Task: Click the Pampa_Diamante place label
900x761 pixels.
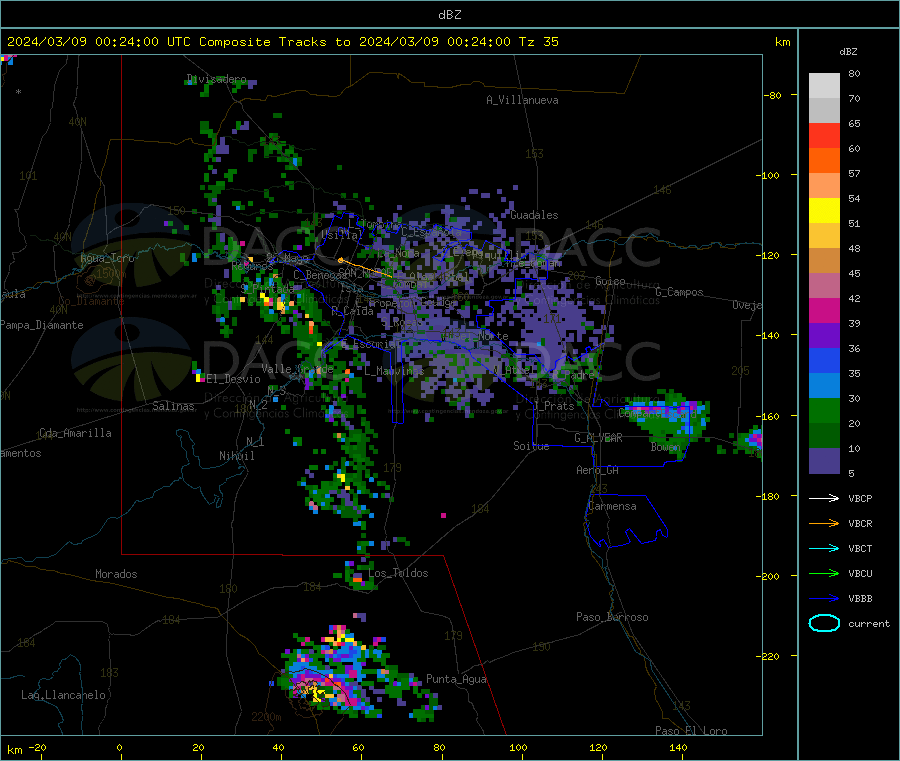Action: pyautogui.click(x=42, y=325)
